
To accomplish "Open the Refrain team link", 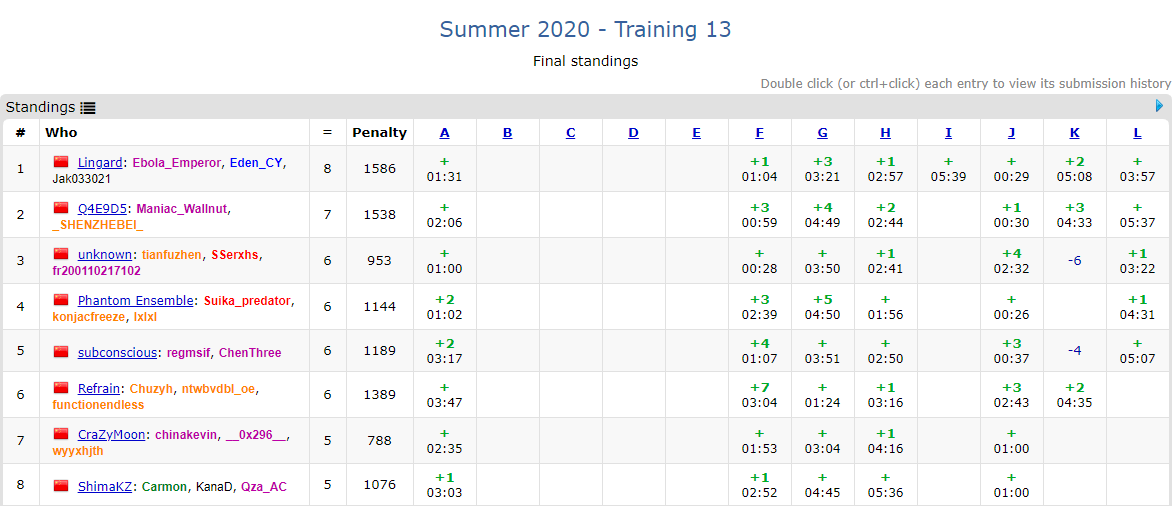I will pyautogui.click(x=99, y=388).
